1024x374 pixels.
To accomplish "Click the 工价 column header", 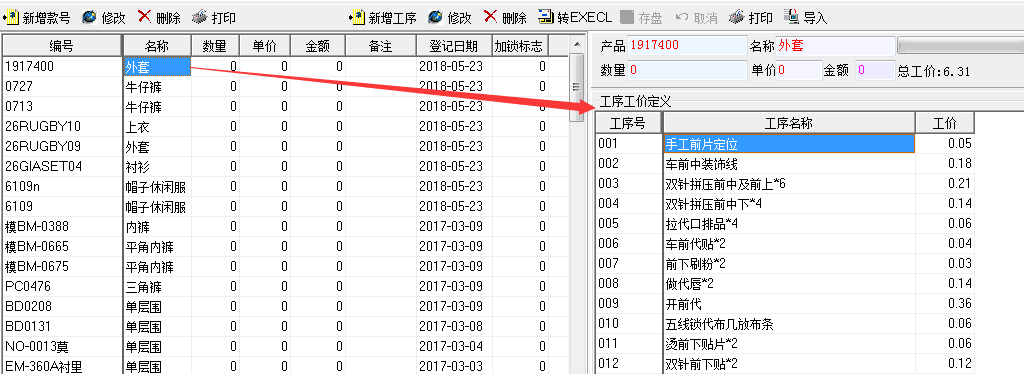I will [944, 123].
